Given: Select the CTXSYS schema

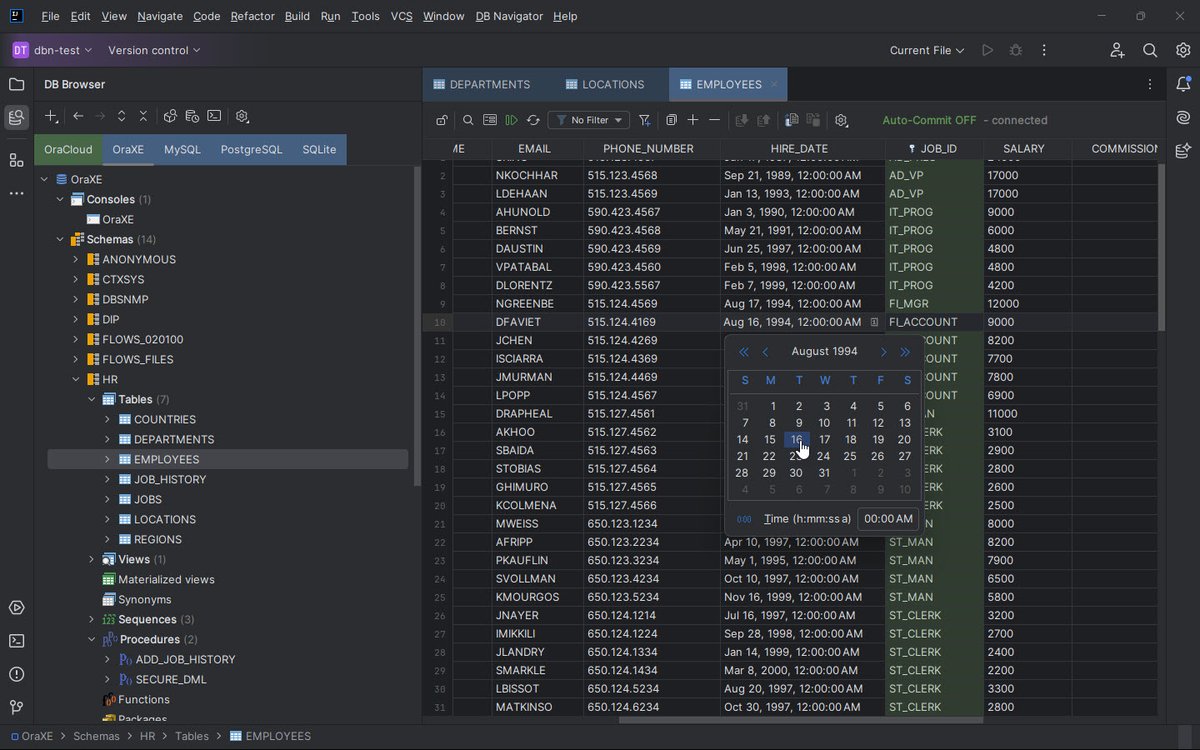Looking at the screenshot, I should pos(123,279).
